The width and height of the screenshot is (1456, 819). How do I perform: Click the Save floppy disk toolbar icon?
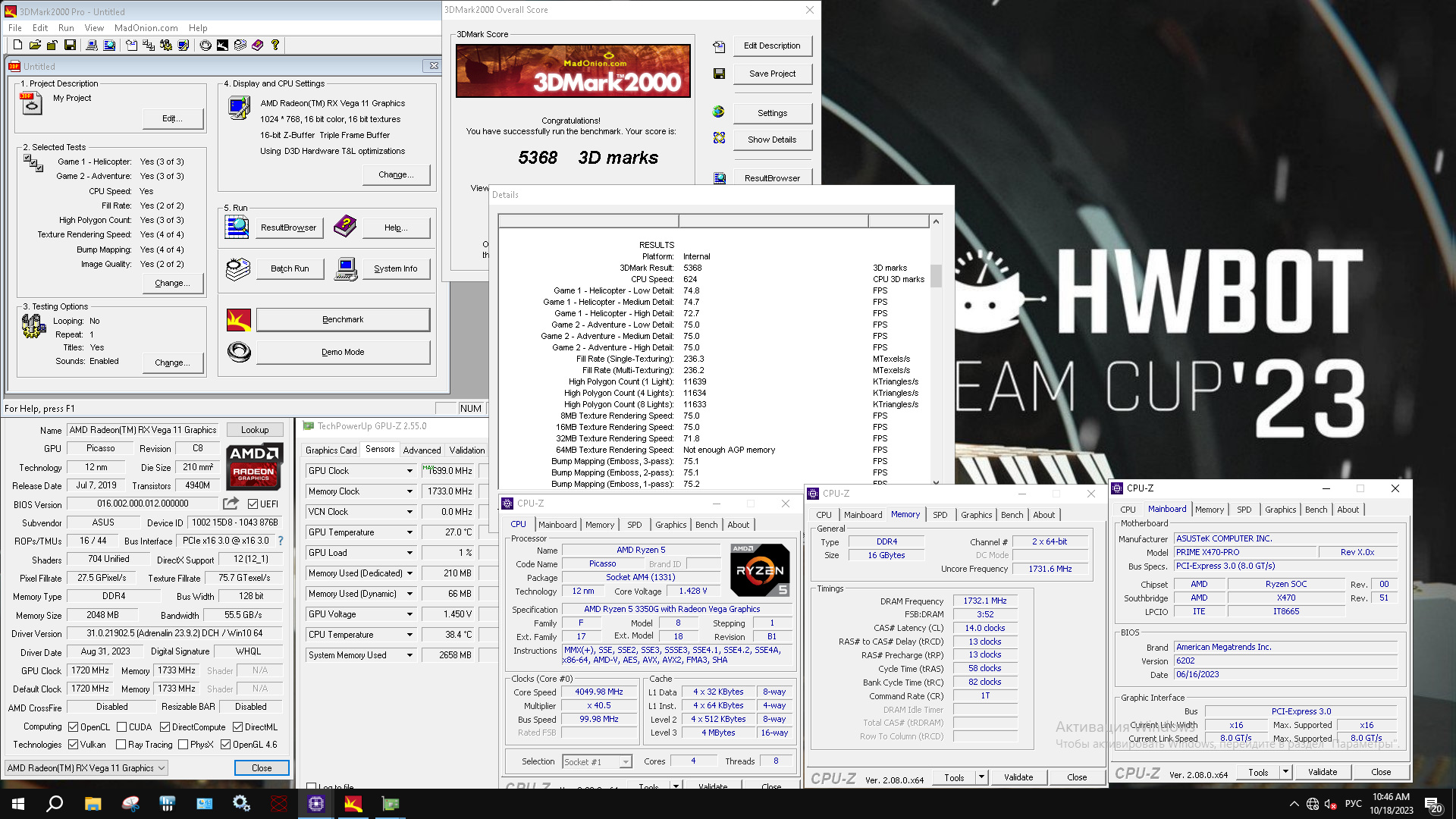click(70, 45)
